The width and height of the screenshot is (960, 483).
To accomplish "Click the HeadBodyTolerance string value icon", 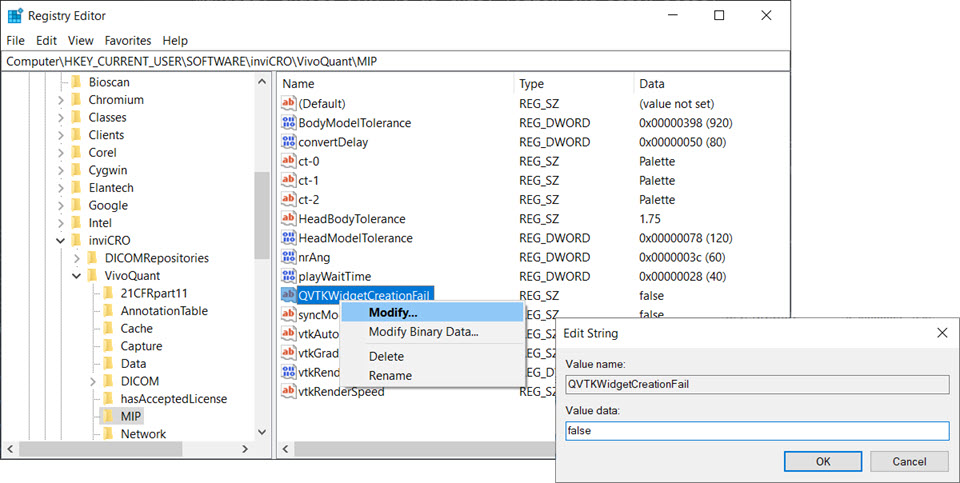I will (289, 219).
